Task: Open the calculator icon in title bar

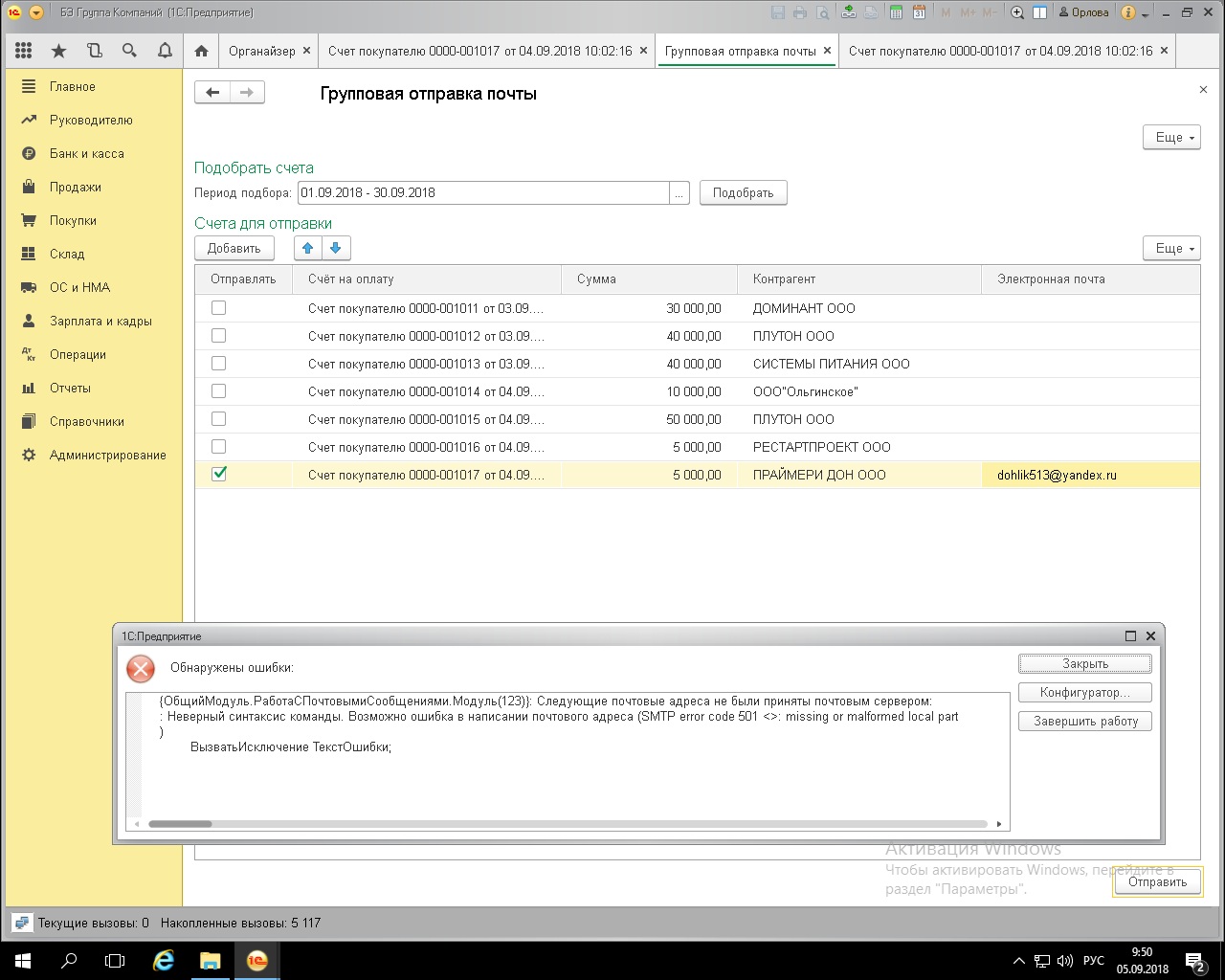Action: pos(896,12)
